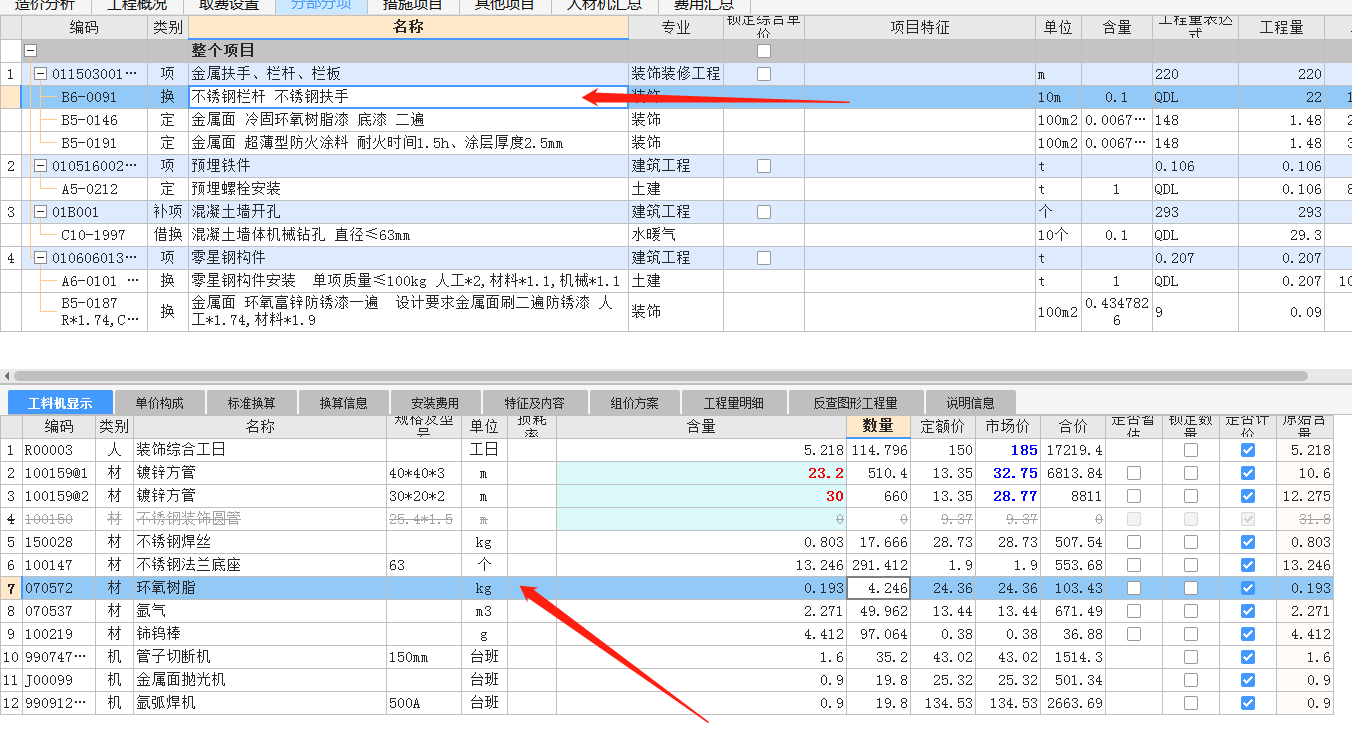Click the upper table 名称 column header
1352x731 pixels.
tap(408, 27)
